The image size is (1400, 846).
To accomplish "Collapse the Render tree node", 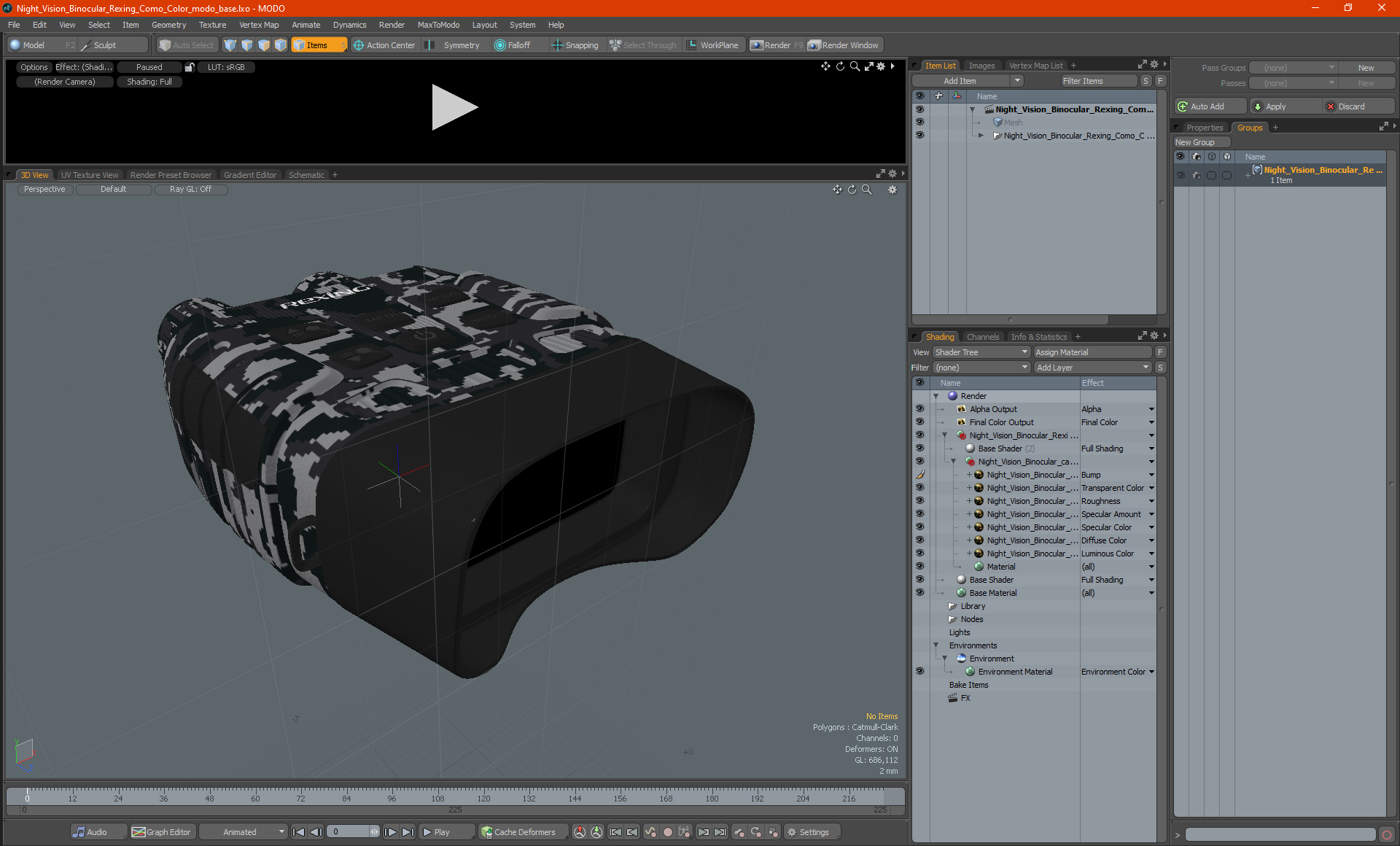I will click(936, 396).
